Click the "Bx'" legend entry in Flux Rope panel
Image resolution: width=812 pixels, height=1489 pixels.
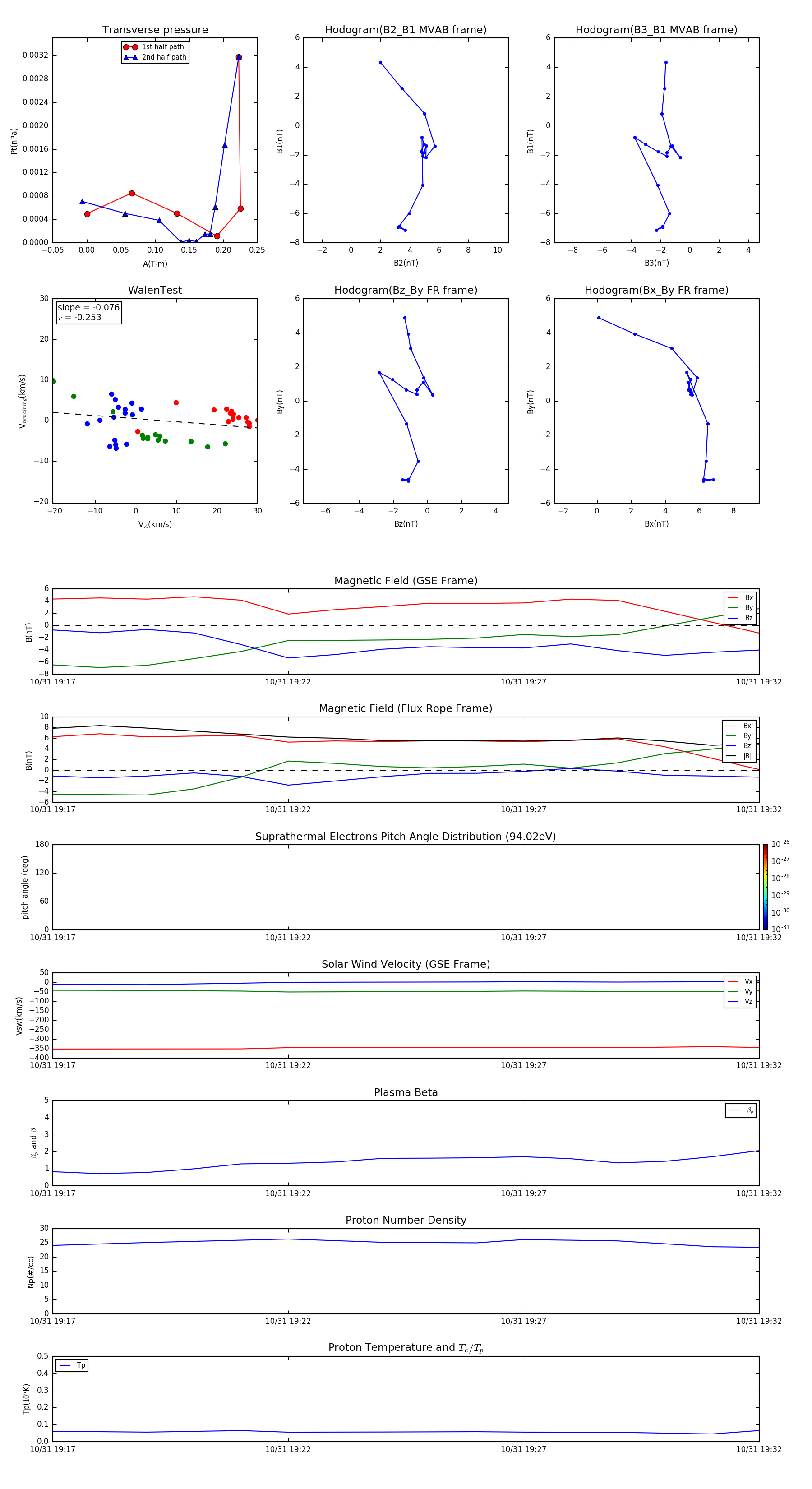[x=739, y=726]
